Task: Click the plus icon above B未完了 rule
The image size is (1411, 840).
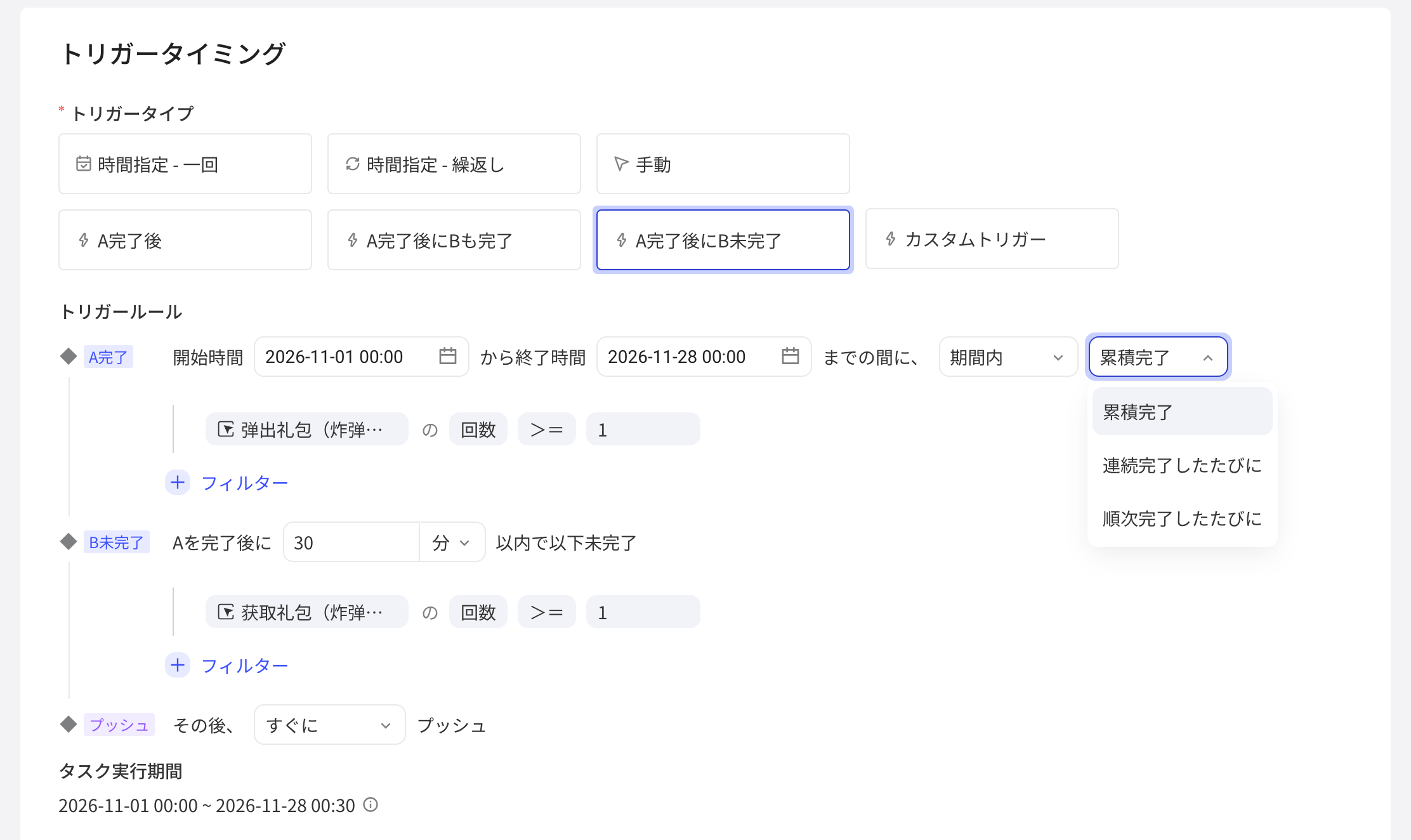Action: [178, 483]
